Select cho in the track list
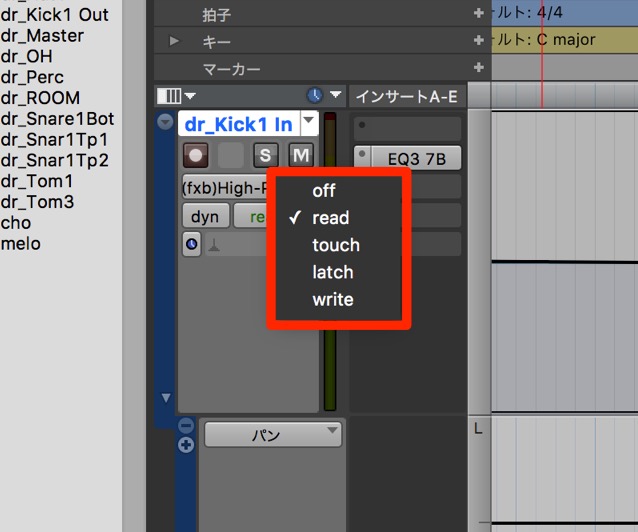638x532 pixels. [x=16, y=223]
